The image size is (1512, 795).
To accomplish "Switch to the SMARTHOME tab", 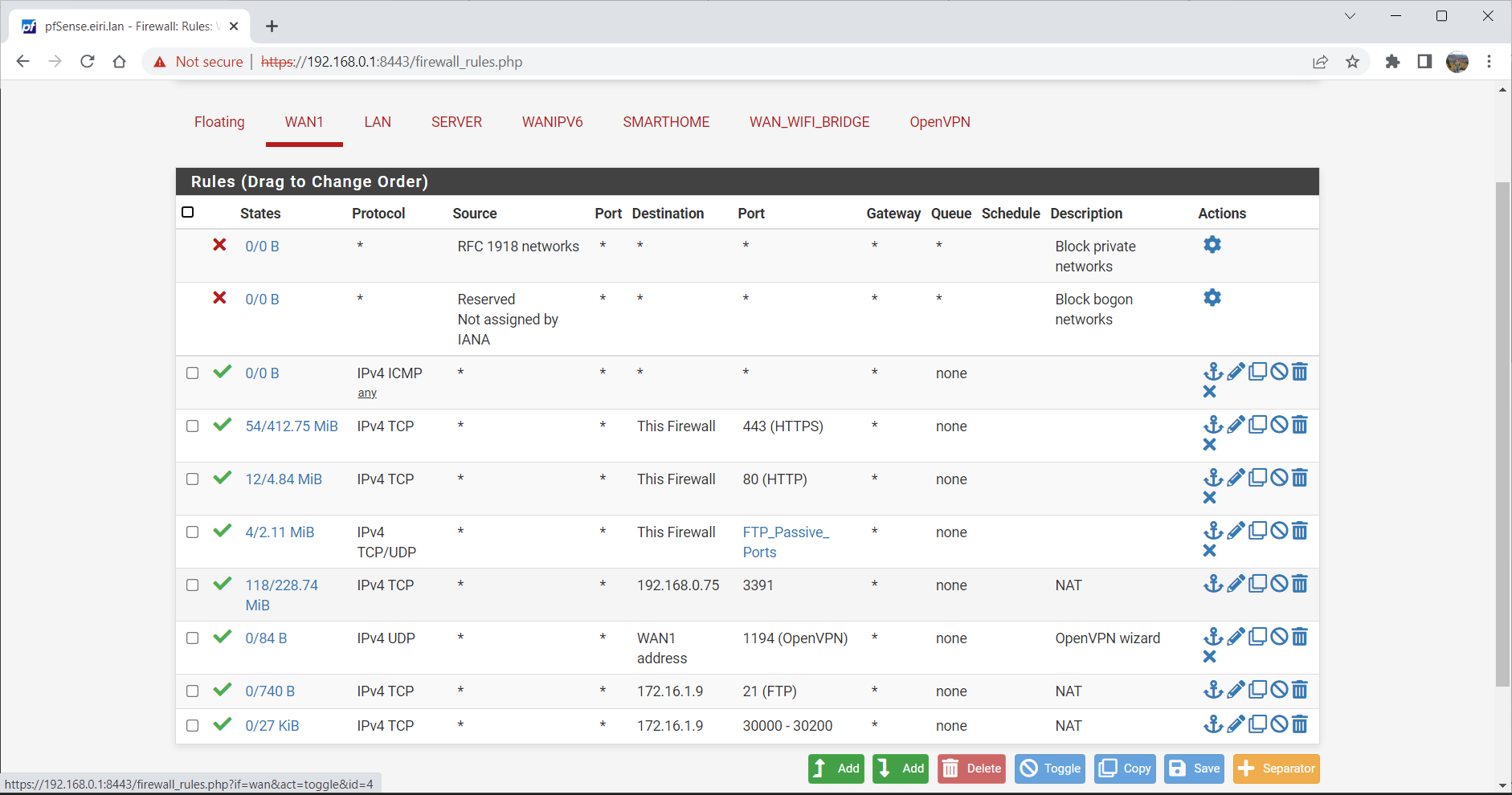I will click(x=666, y=122).
